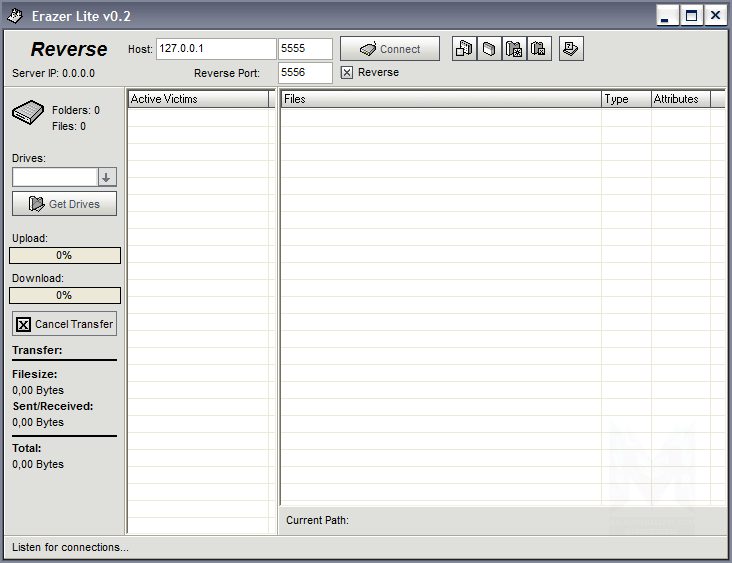732x563 pixels.
Task: Click the Current Path label
Action: coord(317,520)
